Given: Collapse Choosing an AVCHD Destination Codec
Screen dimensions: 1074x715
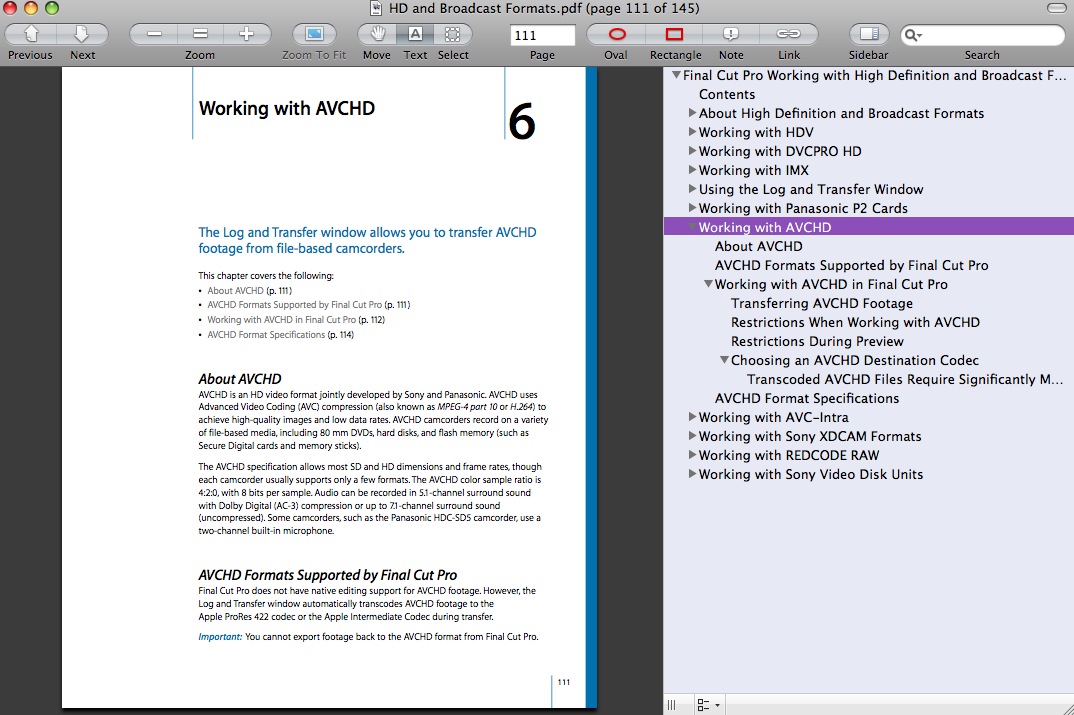Looking at the screenshot, I should 724,360.
